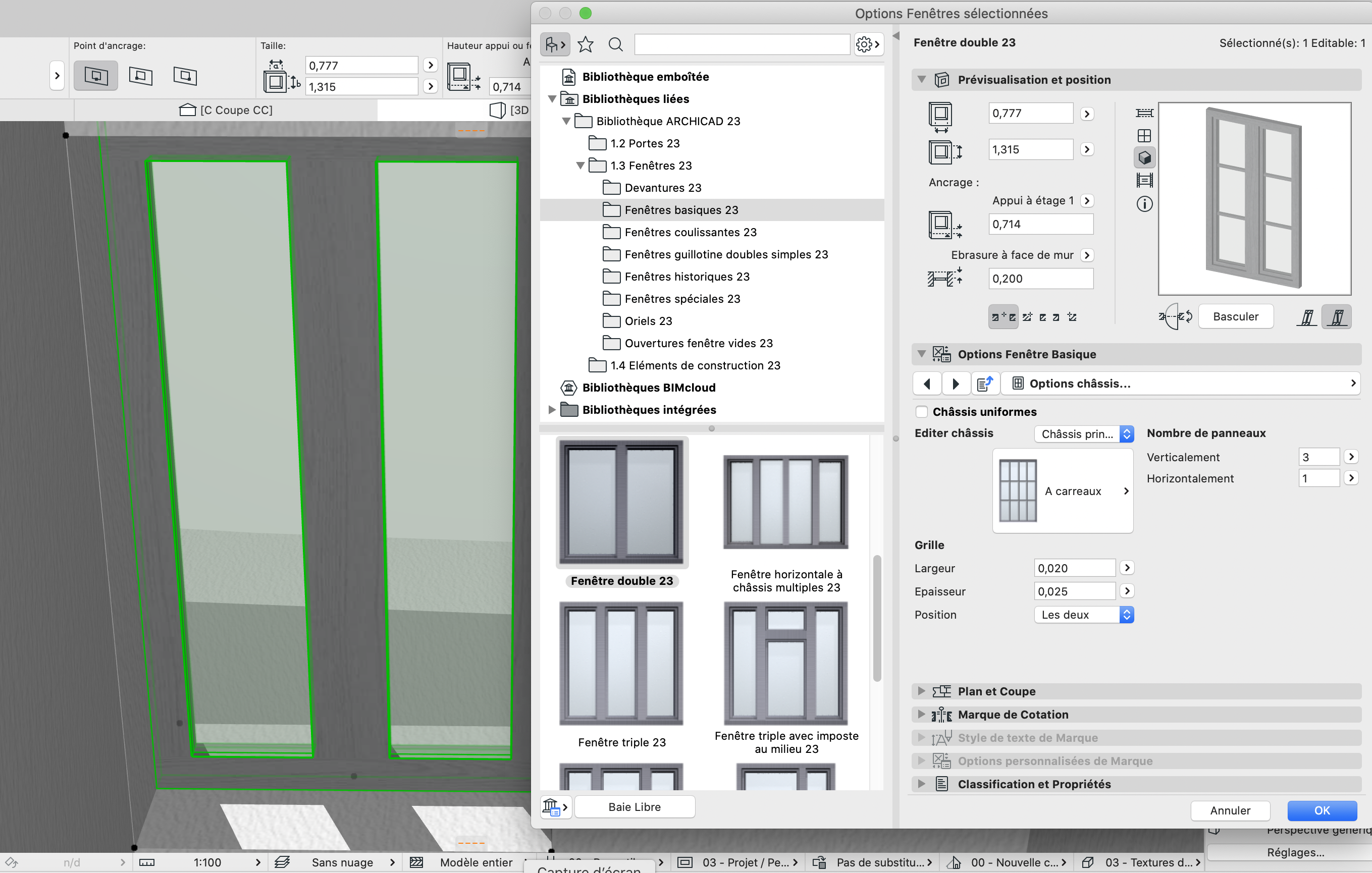
Task: Open the Position Les deux dropdown
Action: coord(1083,615)
